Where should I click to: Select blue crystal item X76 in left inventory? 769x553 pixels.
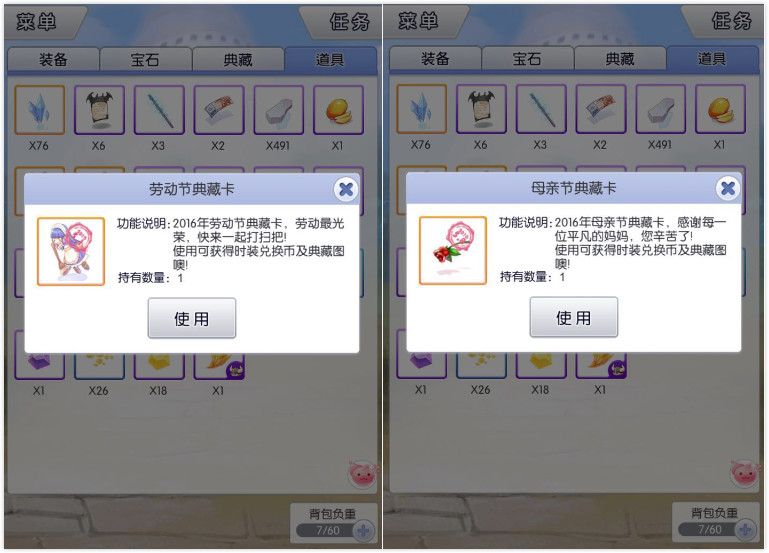[39, 110]
